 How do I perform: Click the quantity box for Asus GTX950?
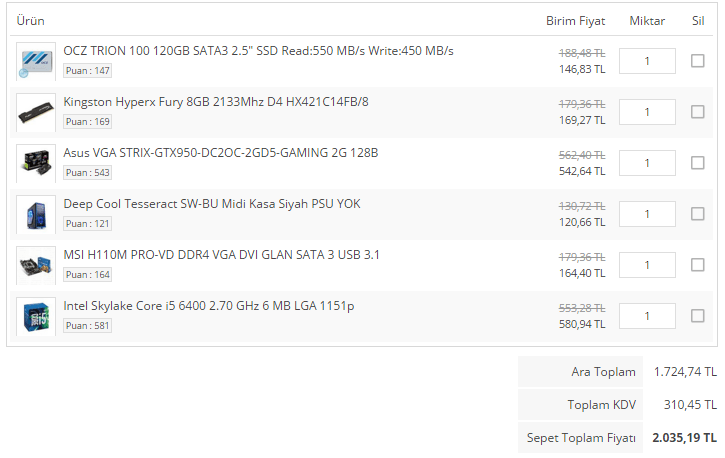click(647, 163)
